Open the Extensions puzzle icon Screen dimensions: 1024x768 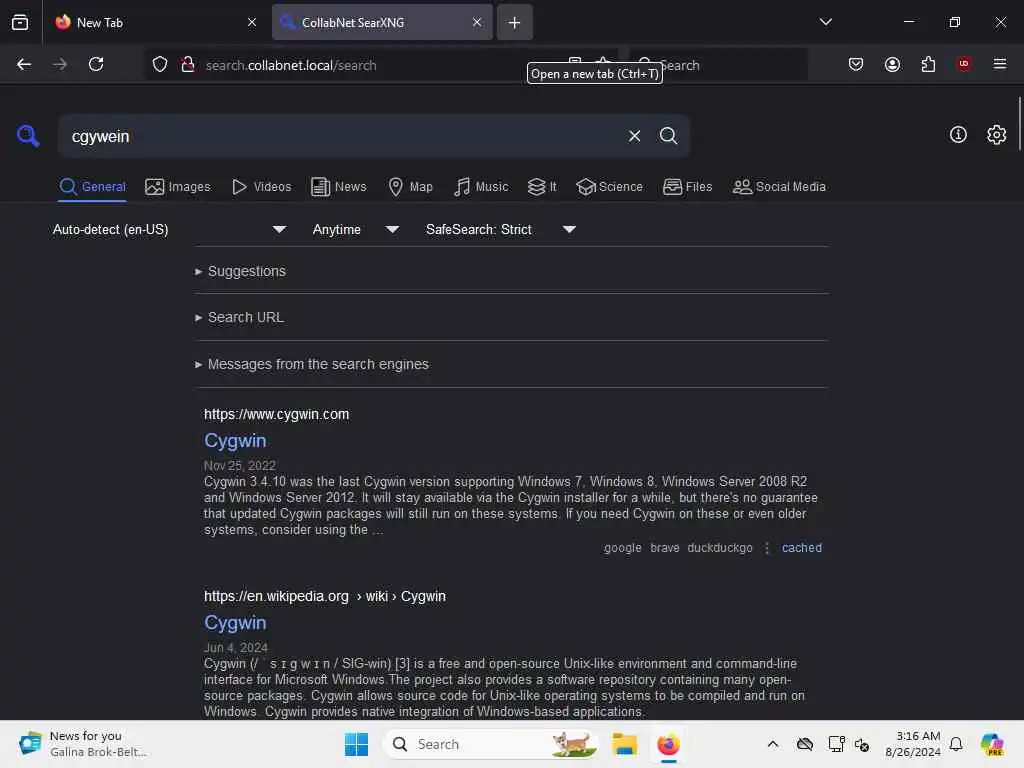pyautogui.click(x=928, y=64)
